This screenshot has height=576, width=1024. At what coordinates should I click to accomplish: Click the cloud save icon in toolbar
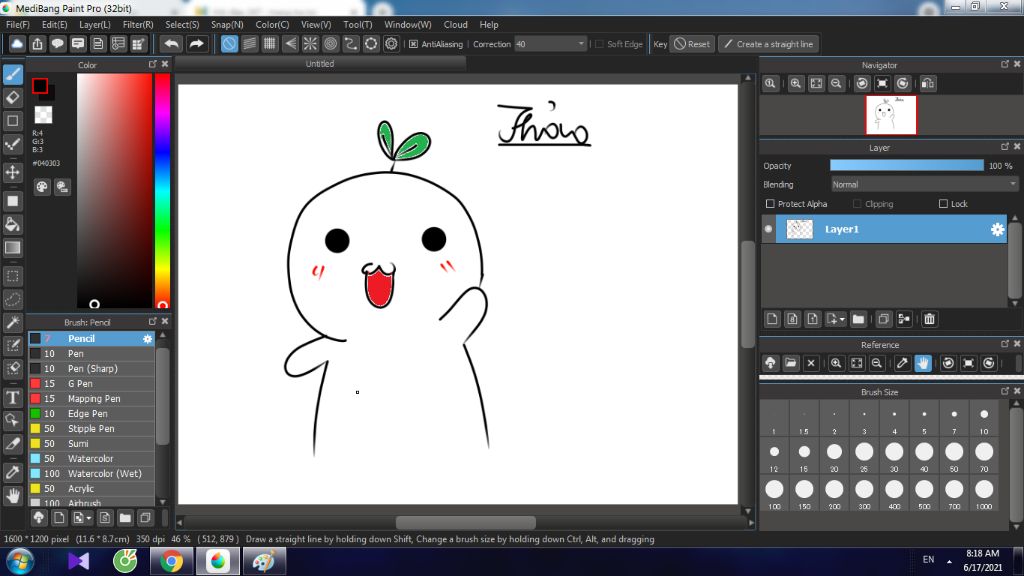click(x=17, y=44)
